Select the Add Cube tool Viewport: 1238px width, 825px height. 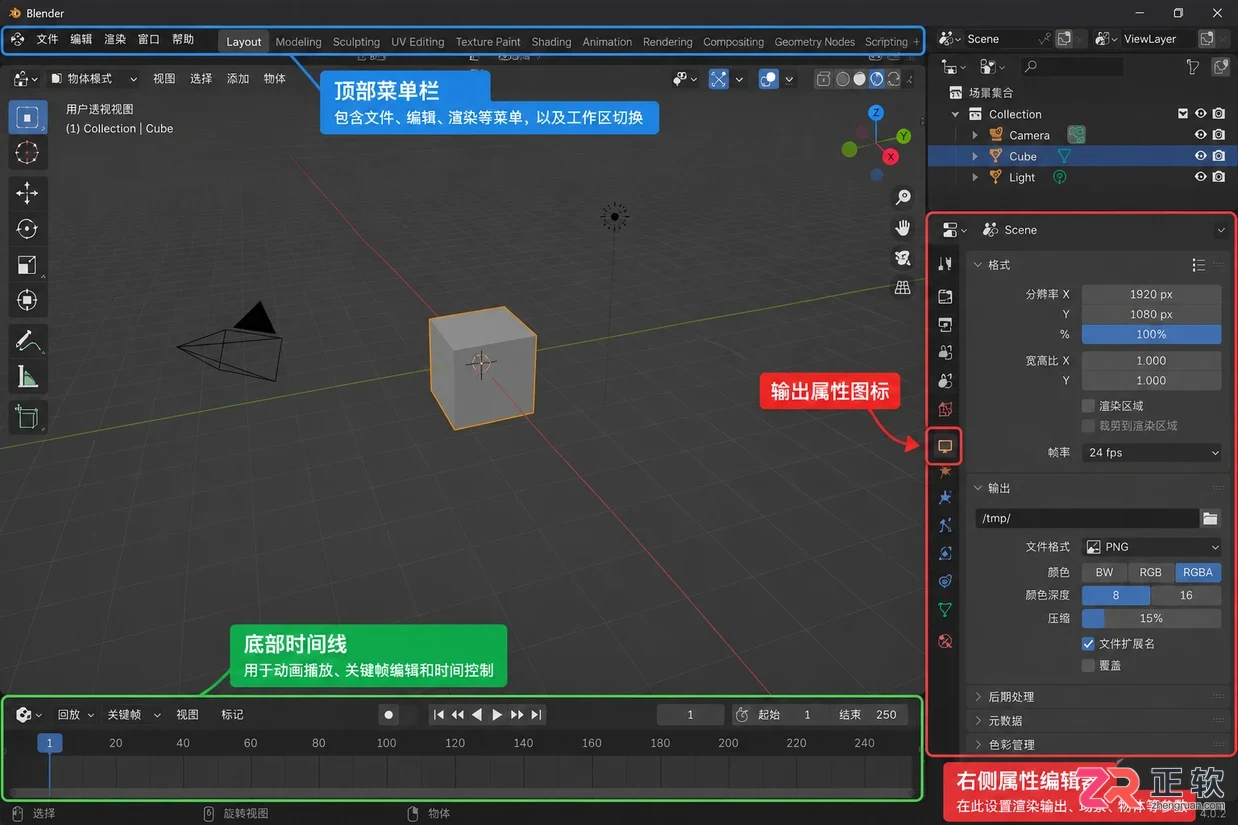click(27, 417)
